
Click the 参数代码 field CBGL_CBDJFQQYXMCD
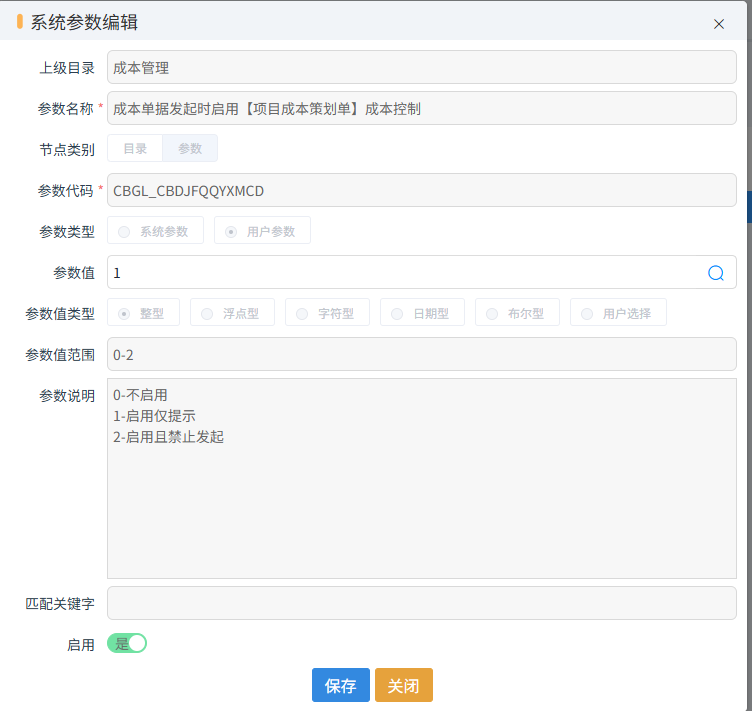click(x=422, y=190)
